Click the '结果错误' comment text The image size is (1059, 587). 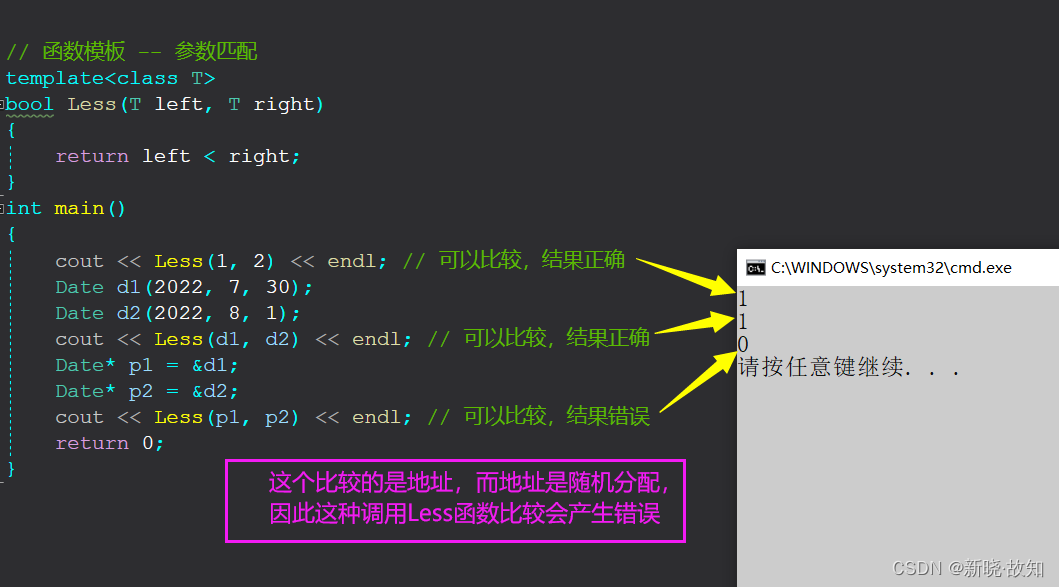pos(608,416)
